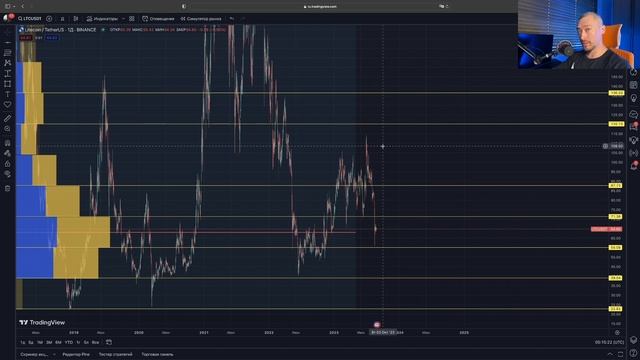Toggle lock all drawings

click(7, 164)
